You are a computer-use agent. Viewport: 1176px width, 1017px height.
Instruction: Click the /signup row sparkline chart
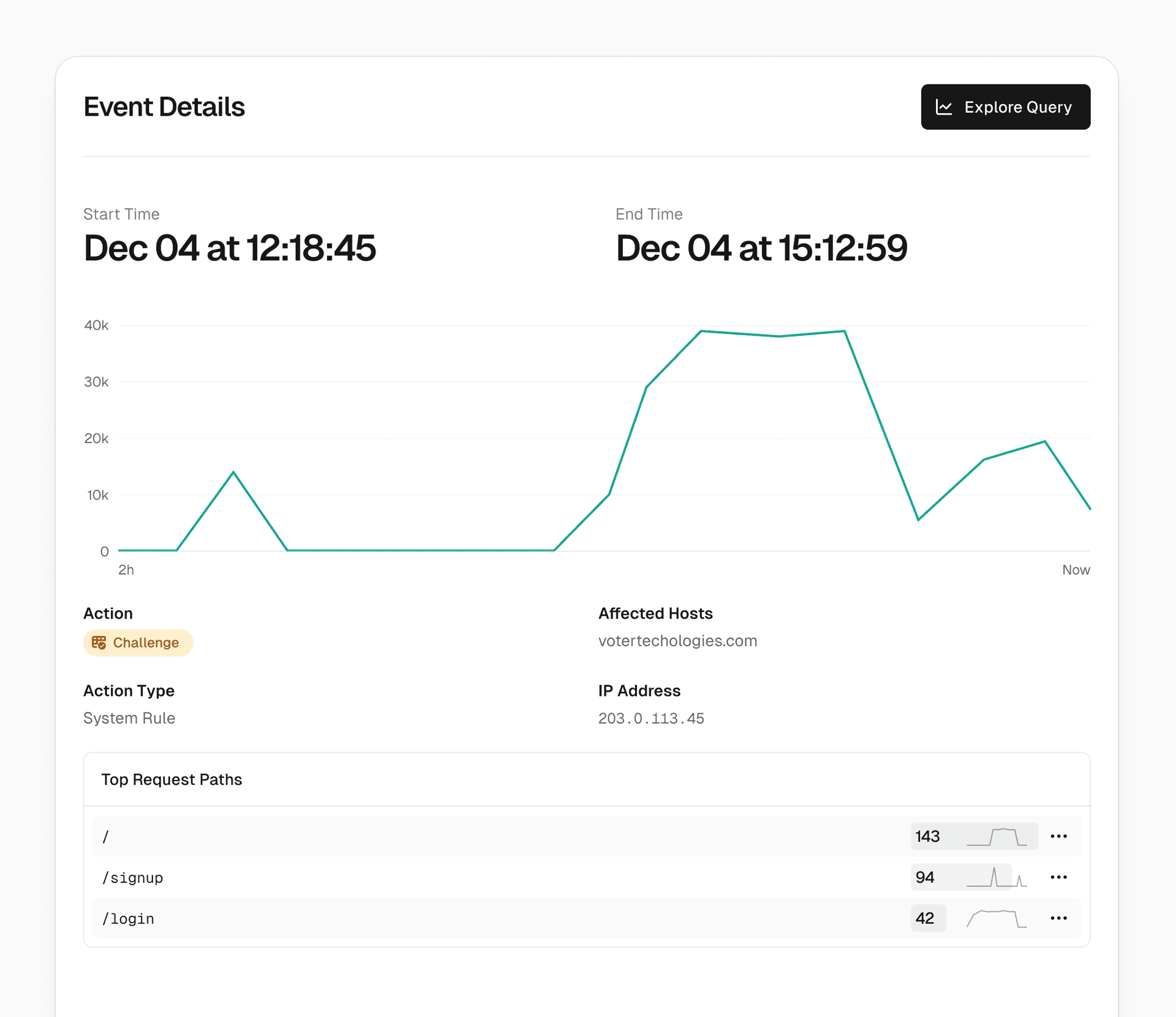[997, 877]
